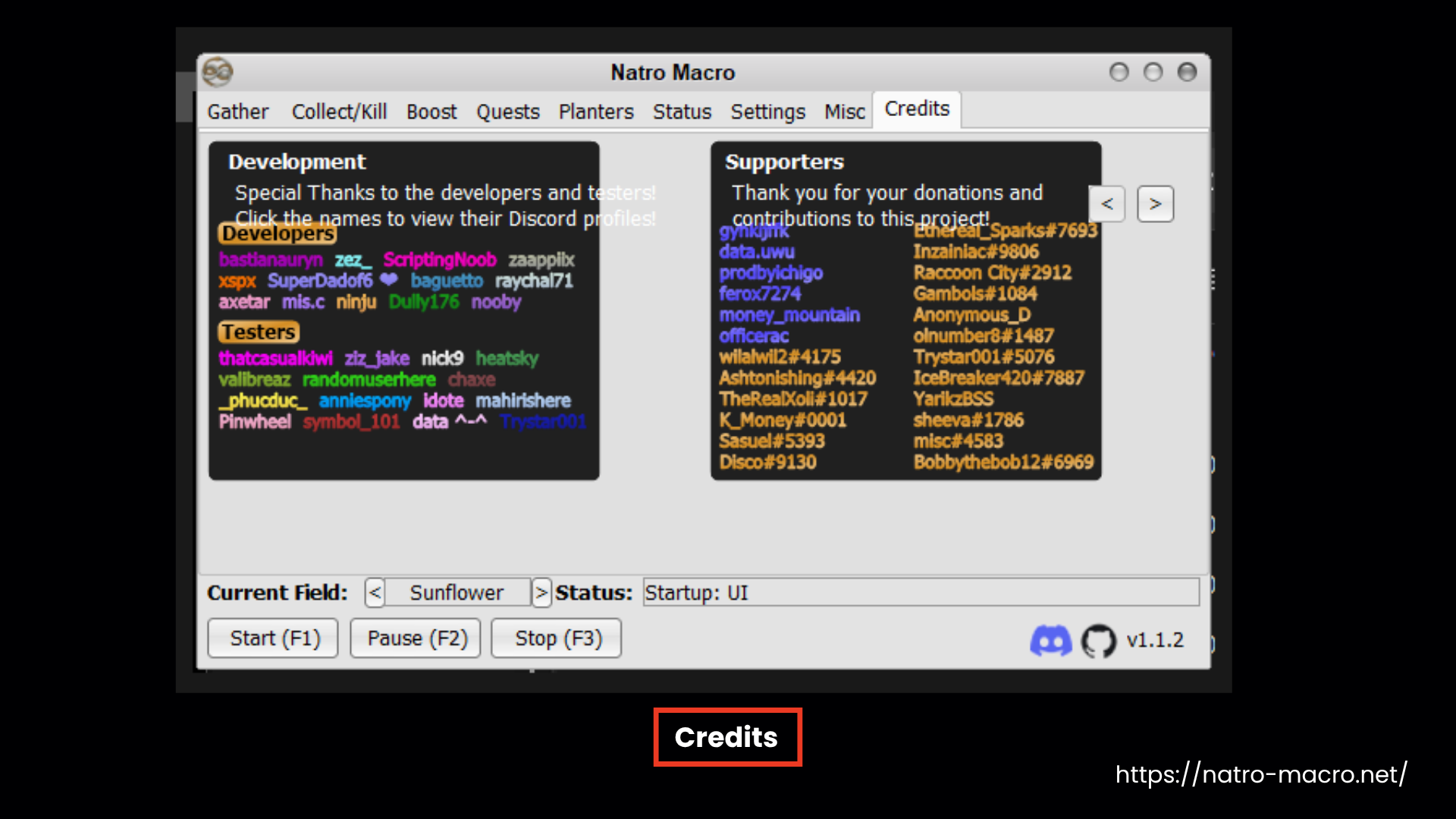1456x819 pixels.
Task: Open nooby developer profile
Action: (497, 302)
